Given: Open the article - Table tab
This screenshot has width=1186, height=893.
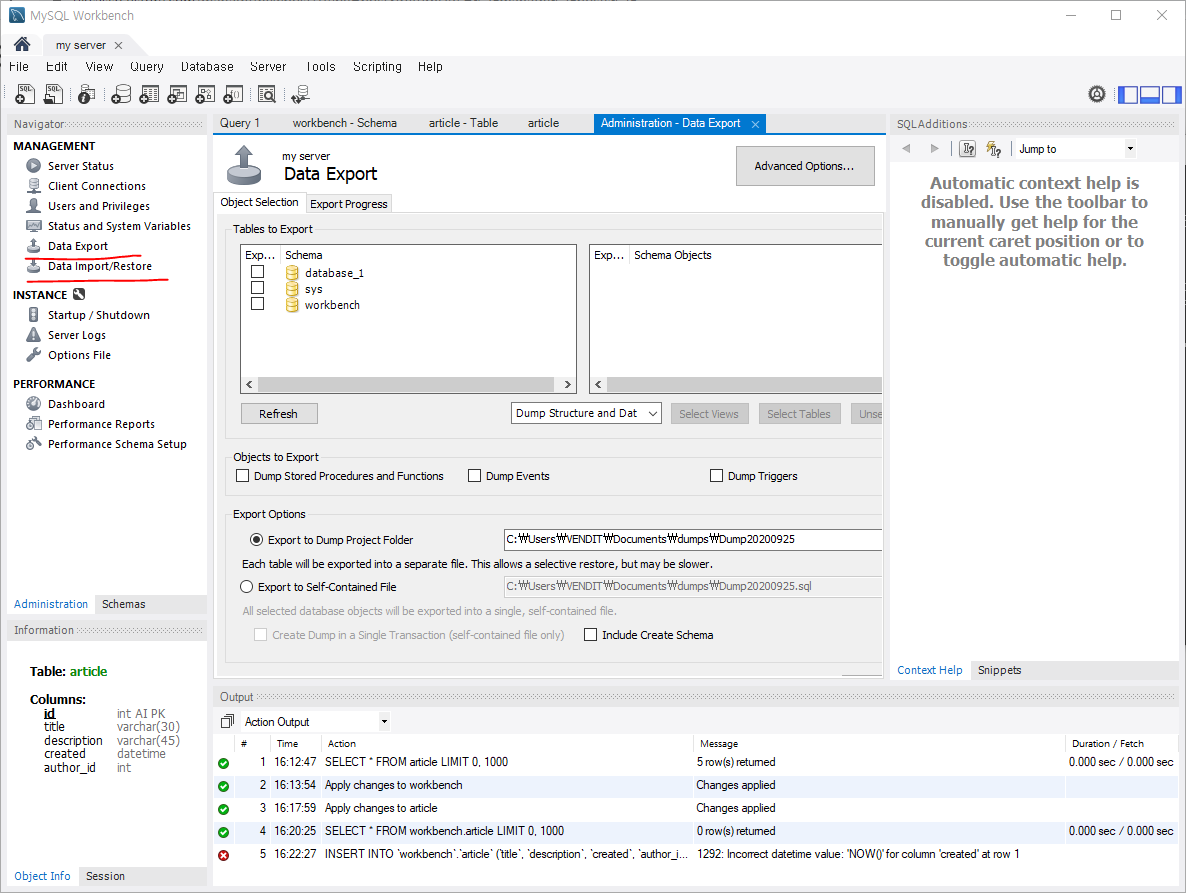Looking at the screenshot, I should pos(463,123).
